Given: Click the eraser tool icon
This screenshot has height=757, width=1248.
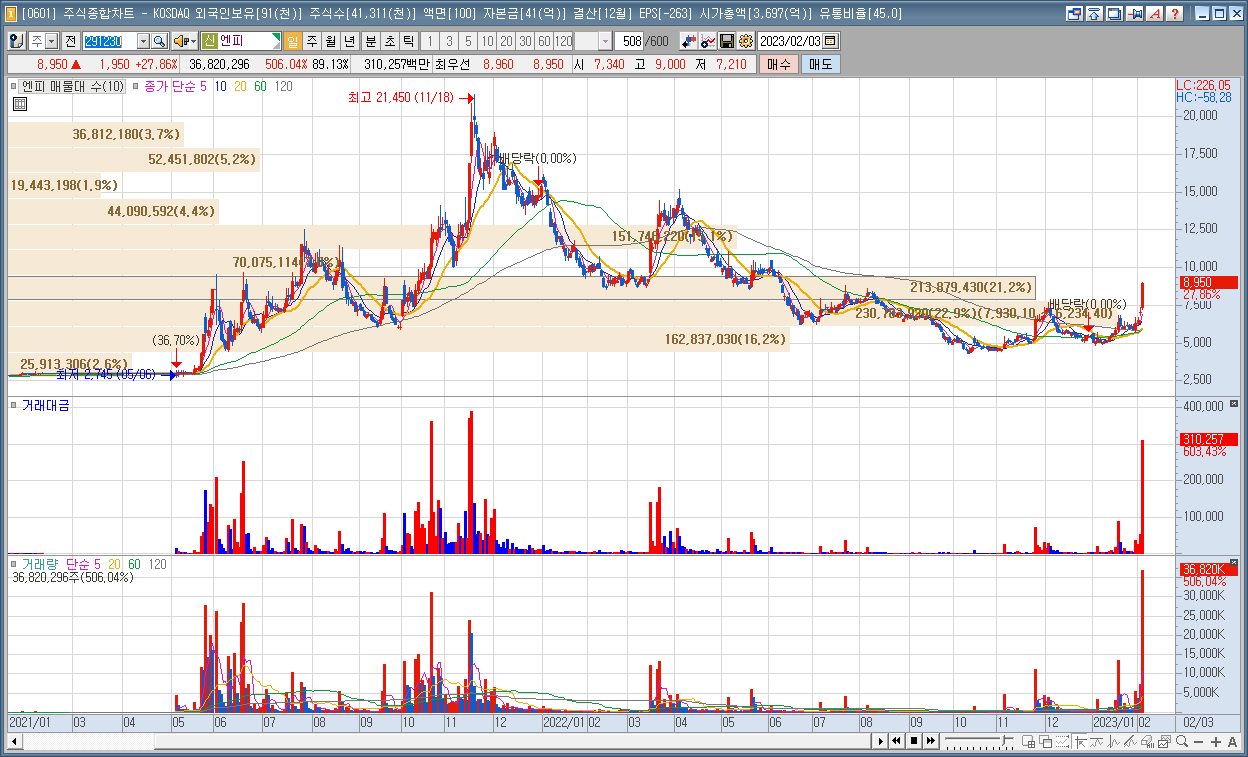Looking at the screenshot, I should click(x=1148, y=741).
